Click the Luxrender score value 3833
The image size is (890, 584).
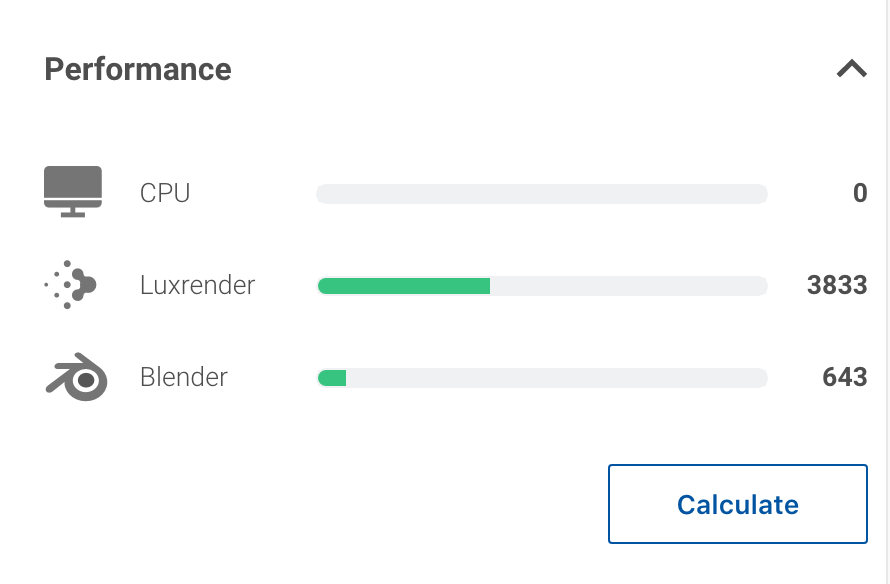pyautogui.click(x=837, y=285)
